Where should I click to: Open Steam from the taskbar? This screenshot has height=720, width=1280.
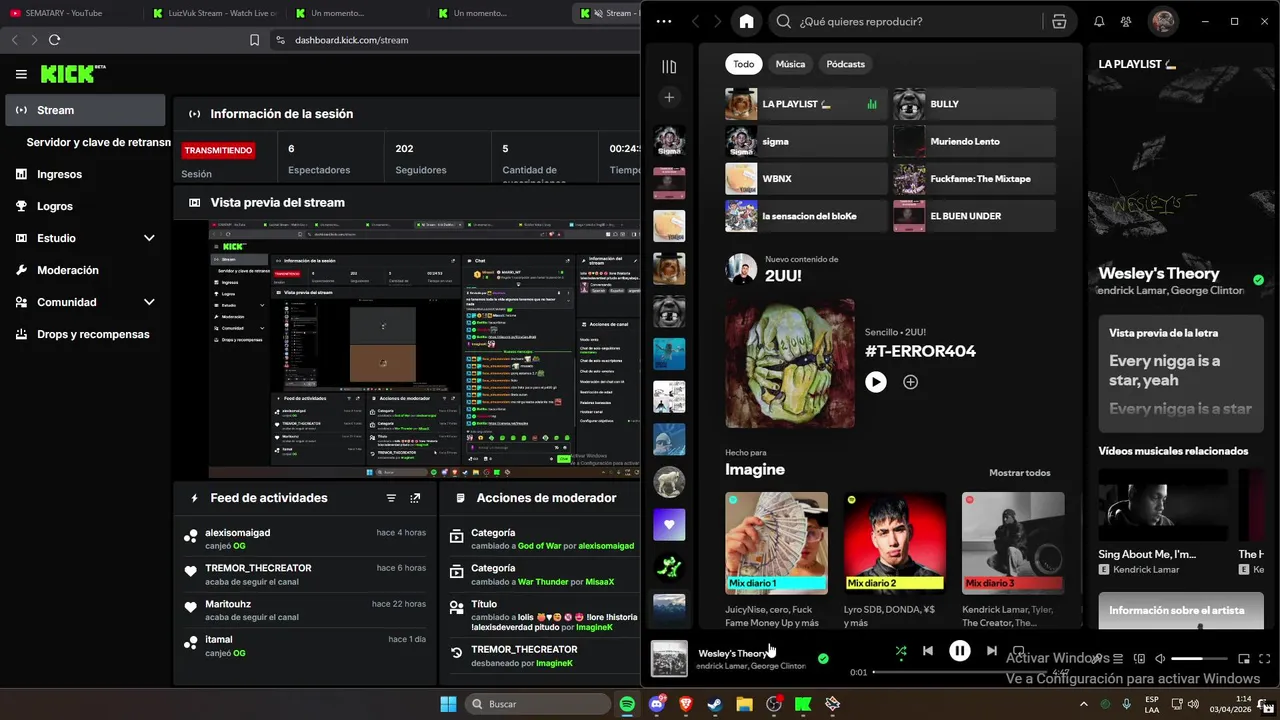[x=715, y=704]
